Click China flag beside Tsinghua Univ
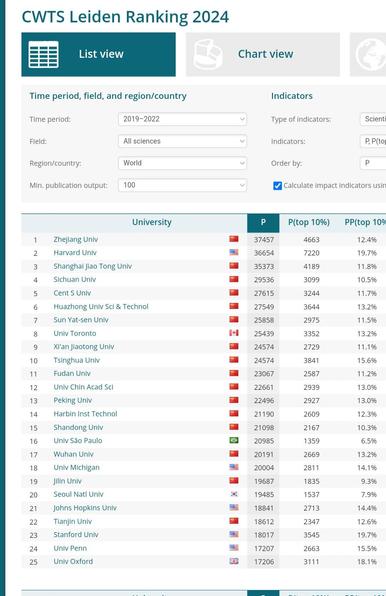 tap(234, 360)
